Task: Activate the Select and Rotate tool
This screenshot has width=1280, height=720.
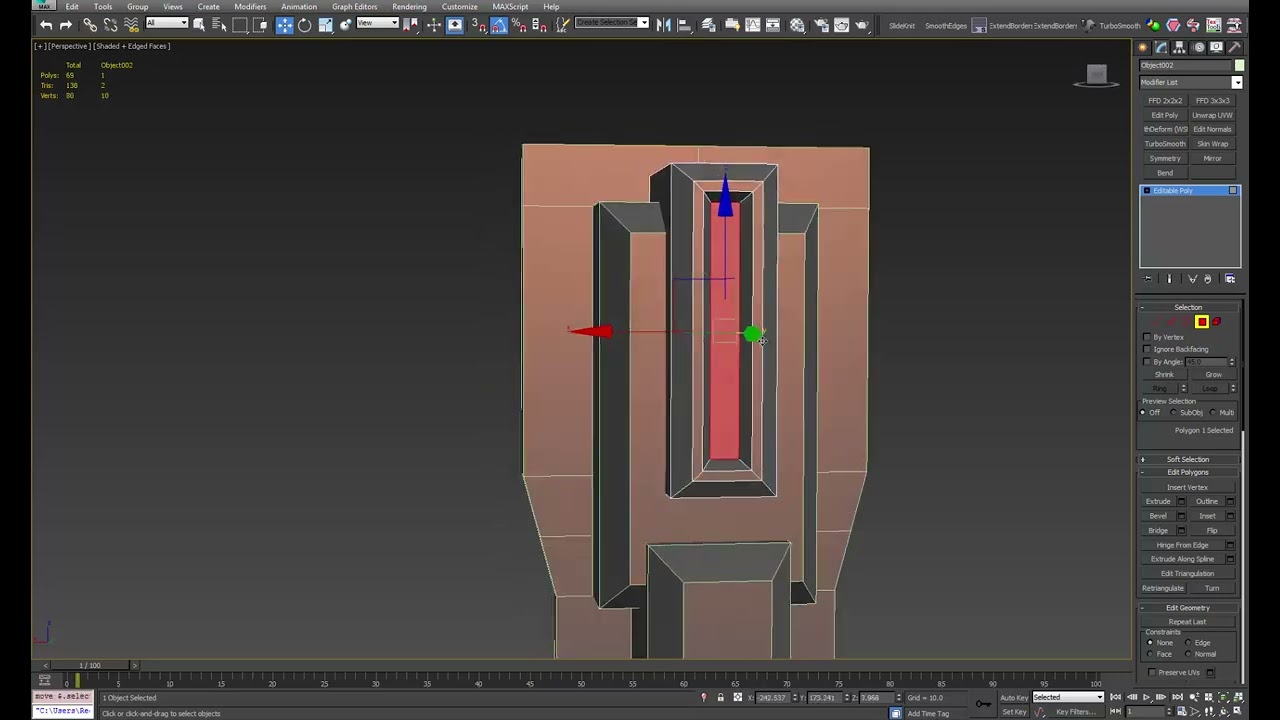Action: 305,25
